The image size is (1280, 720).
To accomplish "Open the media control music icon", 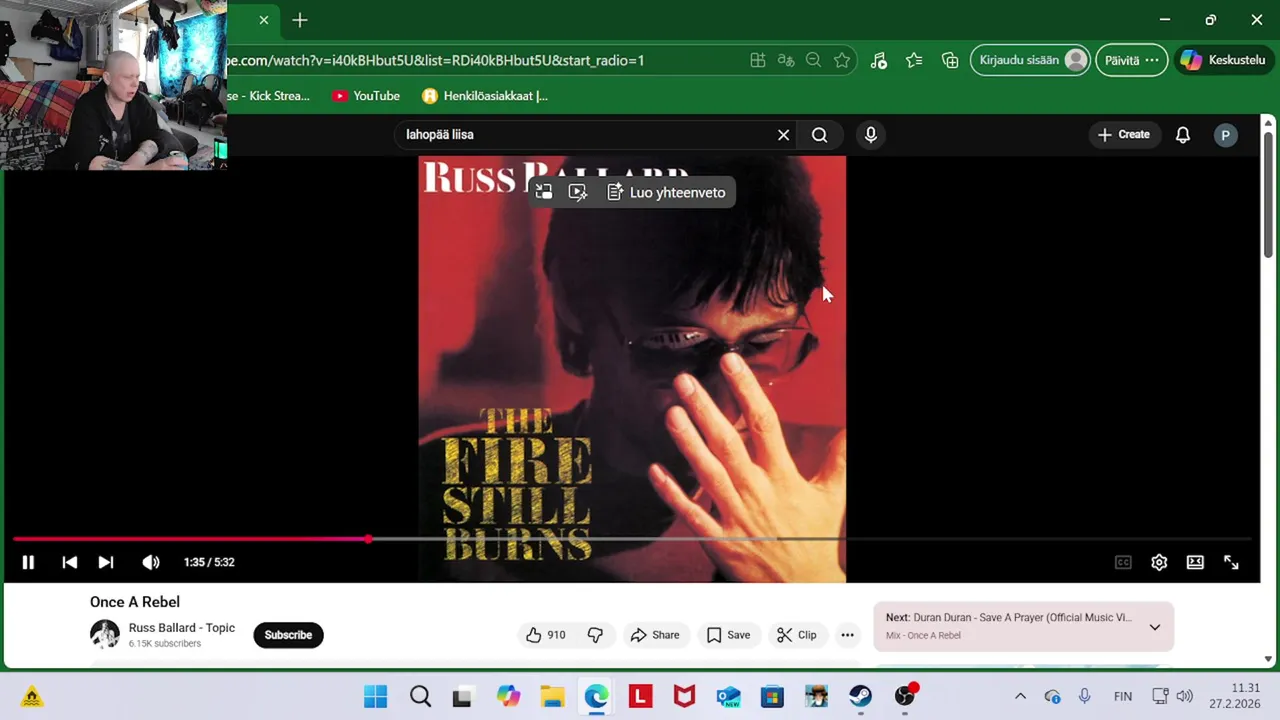I will point(878,60).
